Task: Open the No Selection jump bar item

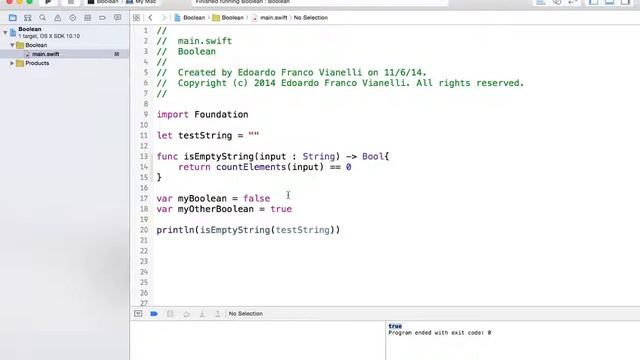Action: coord(311,18)
